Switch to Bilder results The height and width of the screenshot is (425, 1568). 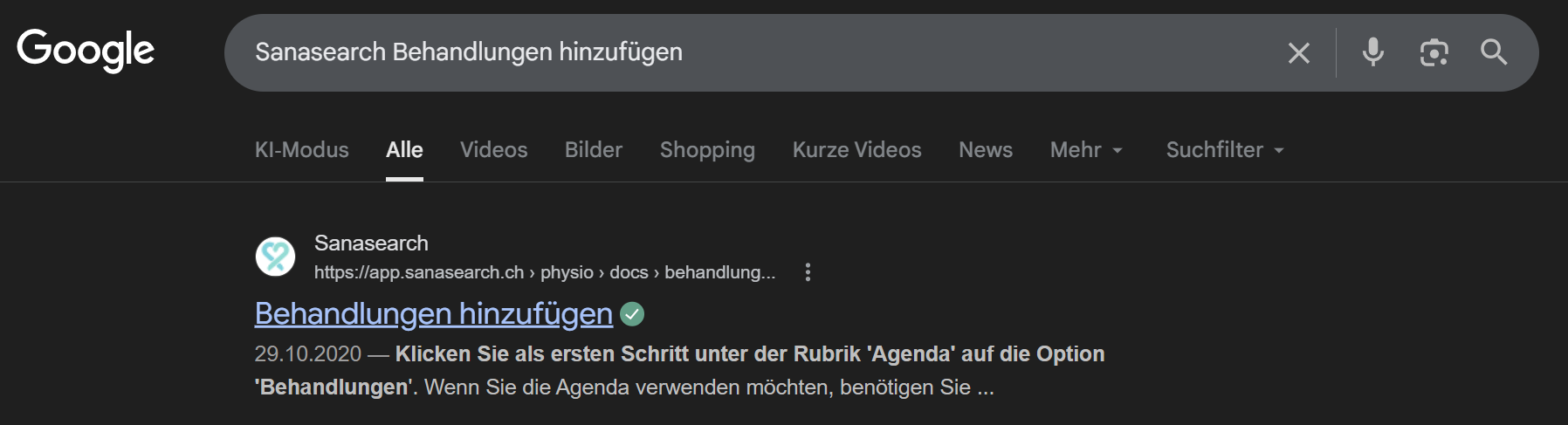pos(593,150)
